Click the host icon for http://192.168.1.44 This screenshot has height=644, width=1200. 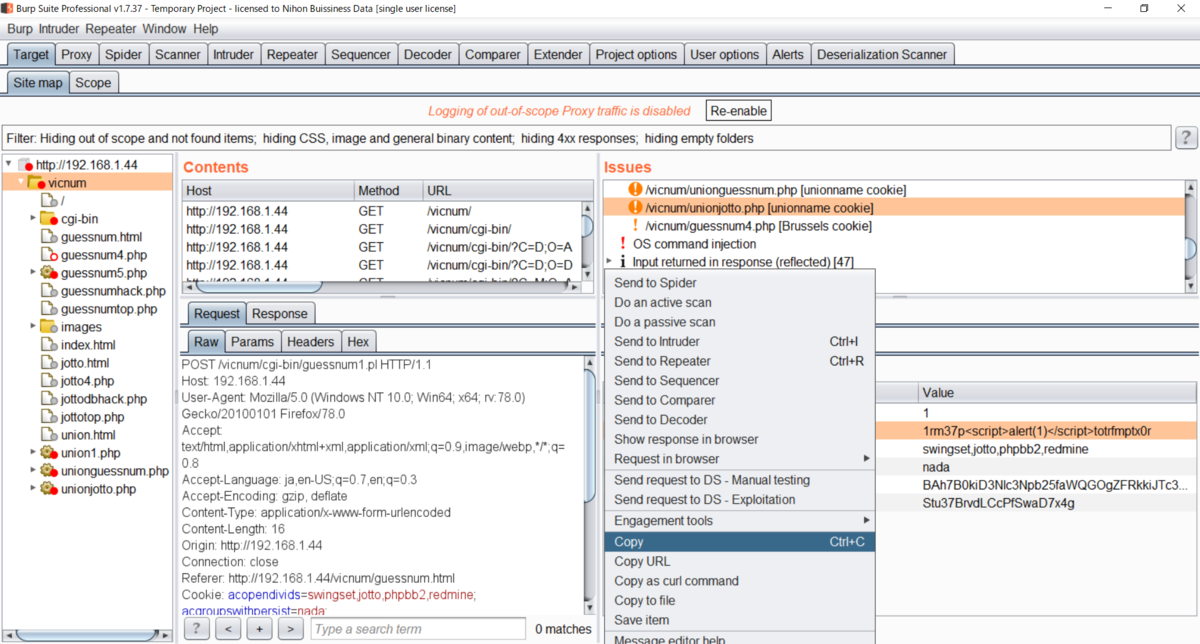pyautogui.click(x=26, y=165)
